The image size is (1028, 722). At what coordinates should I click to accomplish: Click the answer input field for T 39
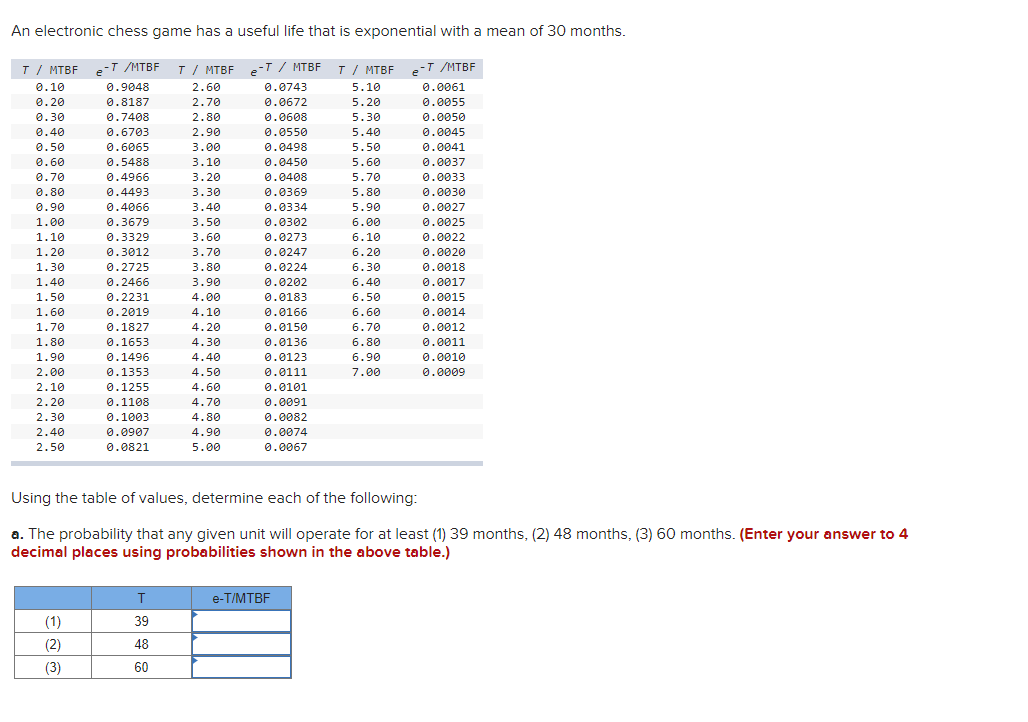[x=241, y=621]
